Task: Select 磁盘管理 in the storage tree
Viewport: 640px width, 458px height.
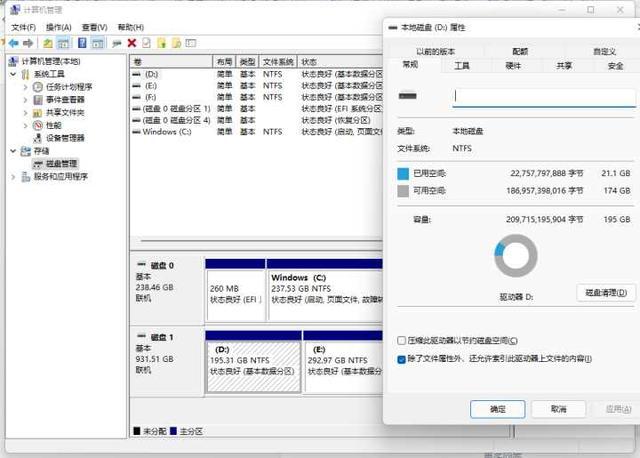Action: point(60,163)
